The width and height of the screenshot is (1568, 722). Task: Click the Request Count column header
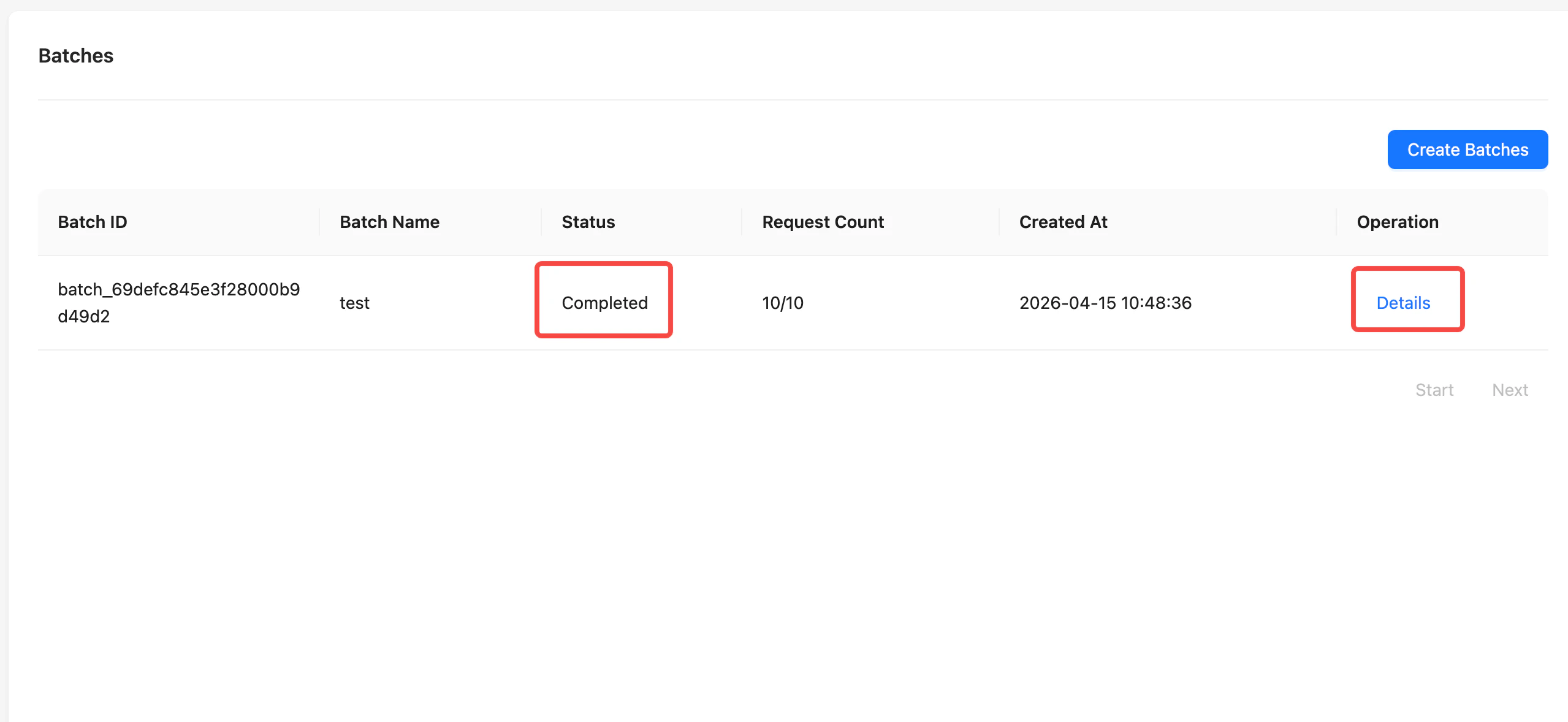pos(823,222)
